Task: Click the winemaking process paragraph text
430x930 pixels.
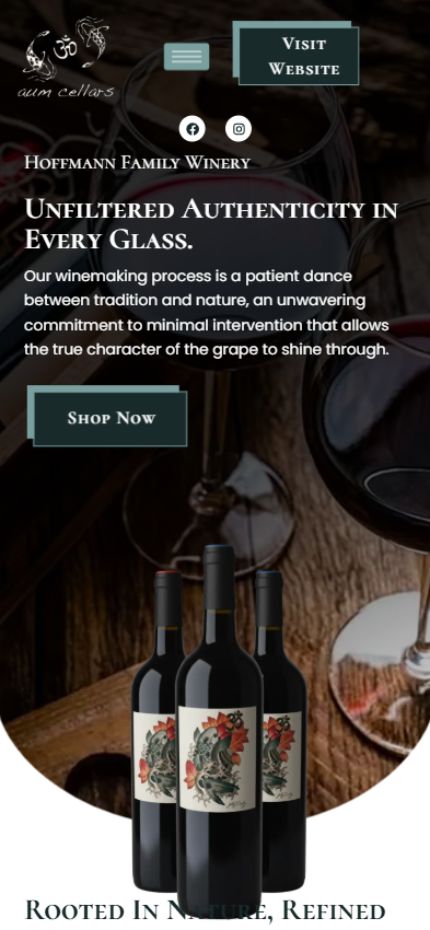Action: (x=207, y=313)
